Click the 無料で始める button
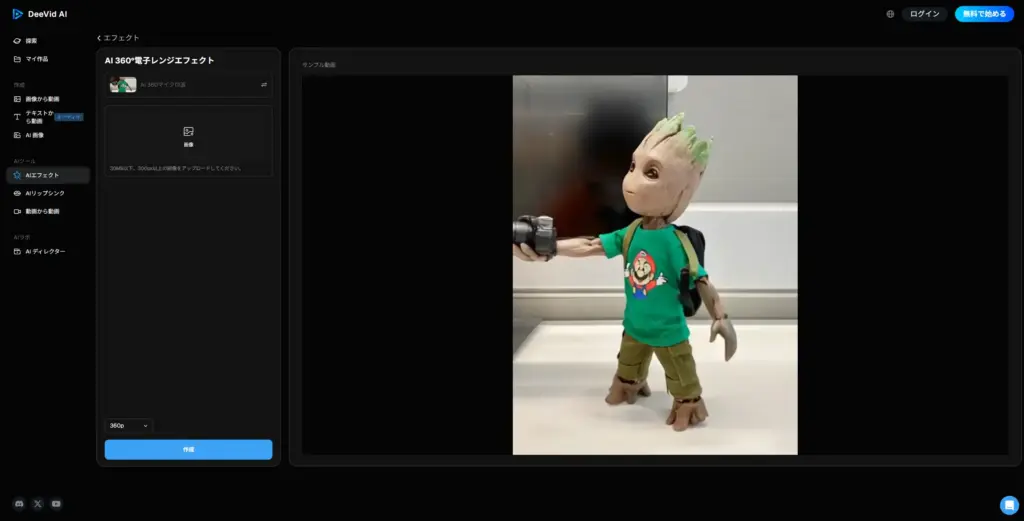 click(984, 14)
